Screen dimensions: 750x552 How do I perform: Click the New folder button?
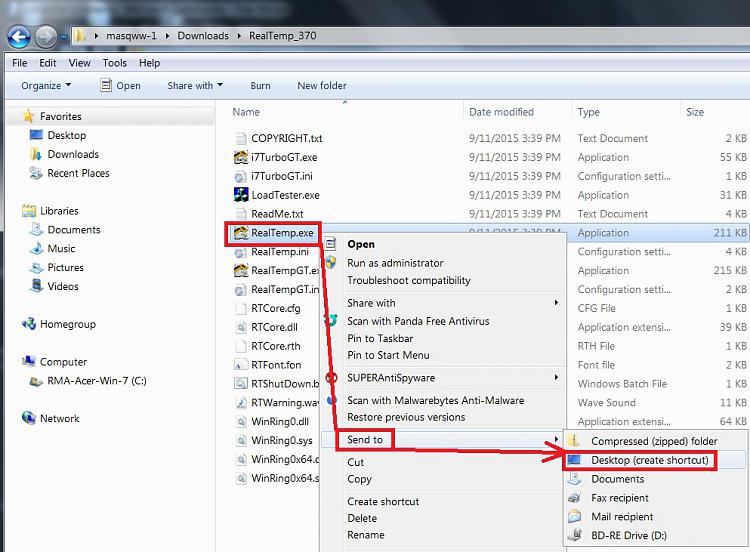322,86
